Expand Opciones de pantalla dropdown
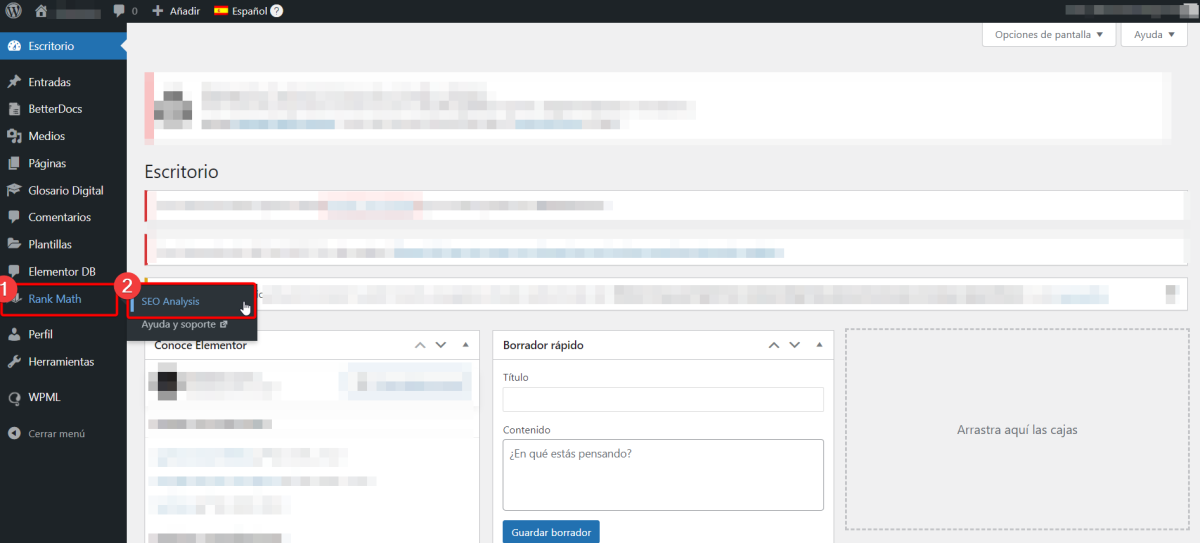Viewport: 1200px width, 543px height. (1049, 34)
